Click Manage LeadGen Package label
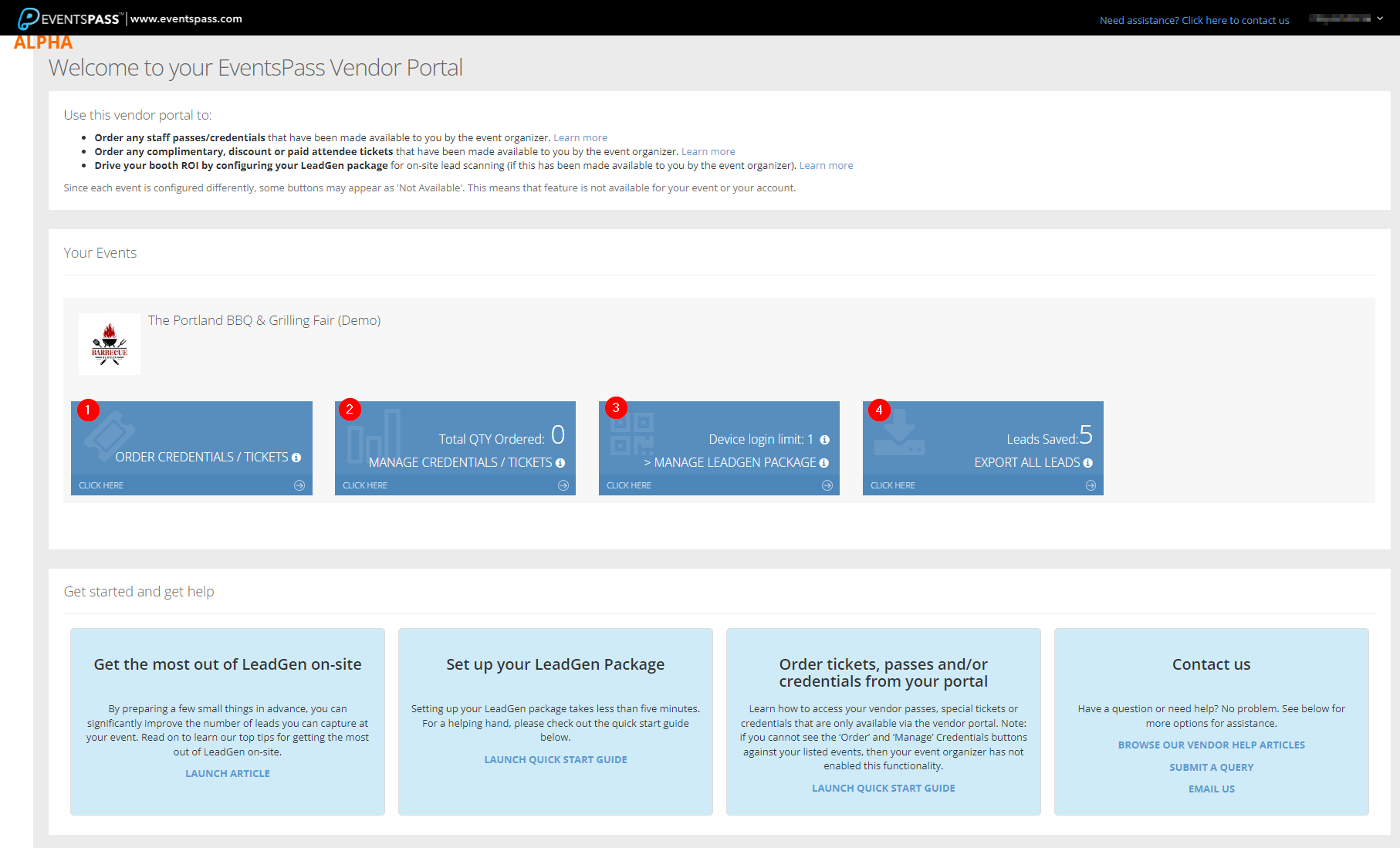The height and width of the screenshot is (848, 1400). click(x=730, y=463)
